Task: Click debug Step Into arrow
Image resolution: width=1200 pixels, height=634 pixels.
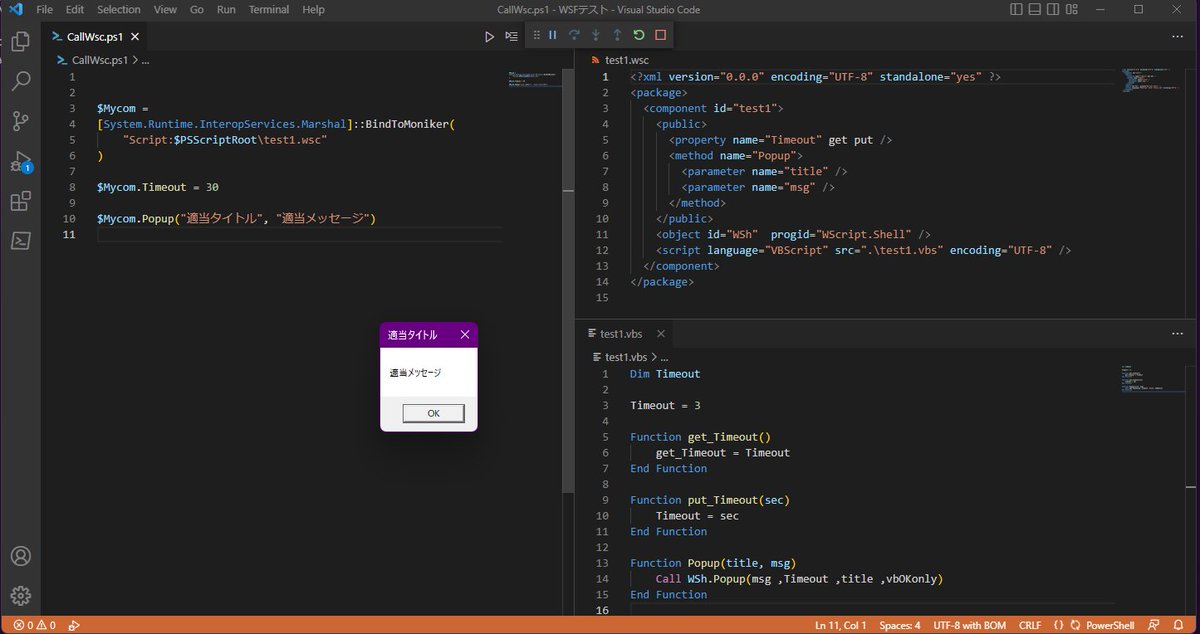Action: point(596,35)
